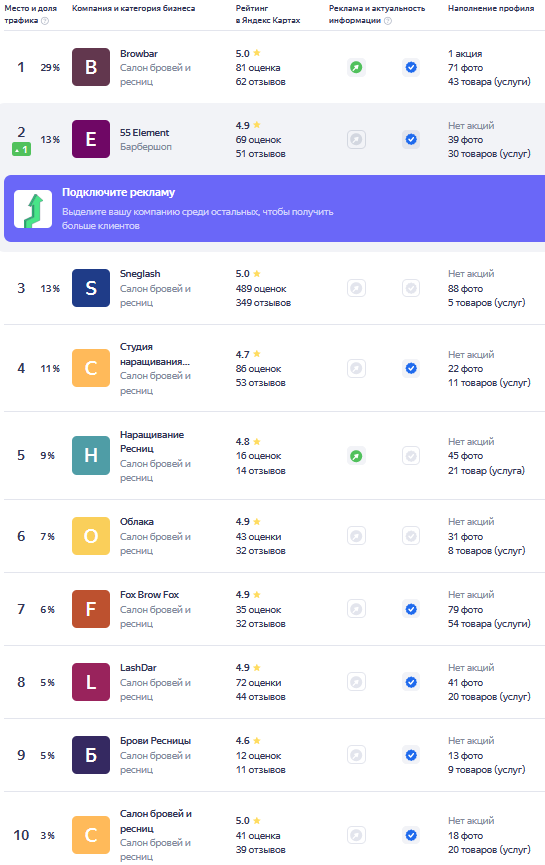
Task: Click the Облака 'O' logo thumbnail
Action: pos(91,536)
